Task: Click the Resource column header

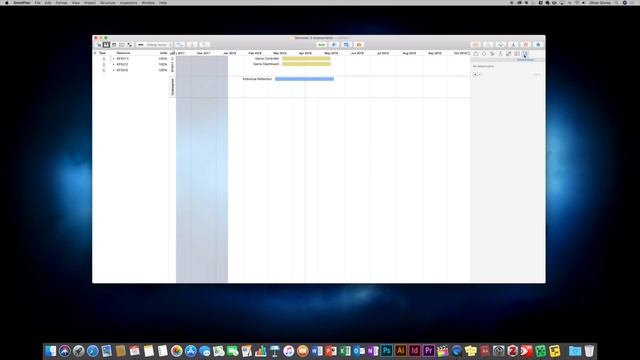Action: 123,53
